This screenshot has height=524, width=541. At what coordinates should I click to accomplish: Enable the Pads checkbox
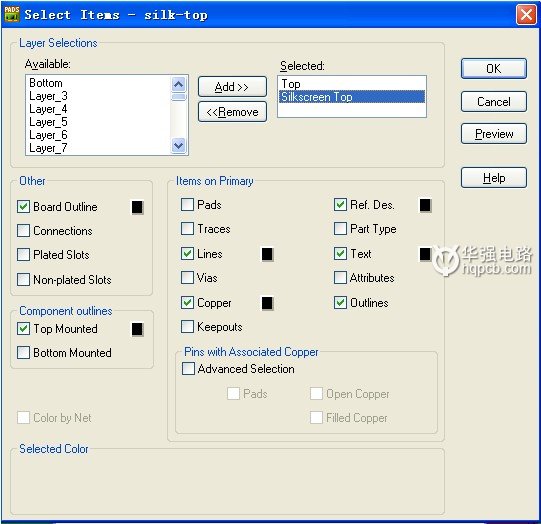187,204
